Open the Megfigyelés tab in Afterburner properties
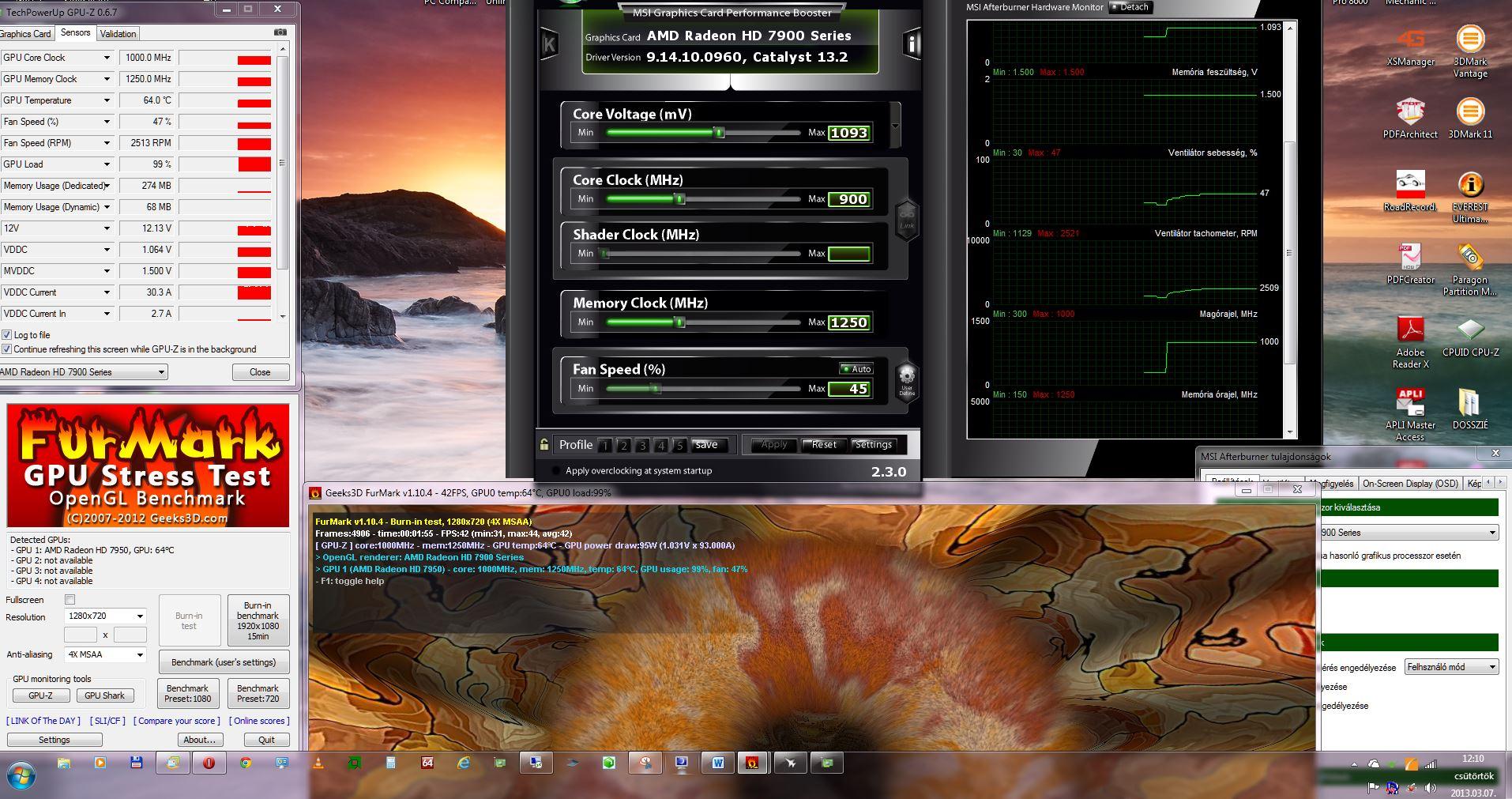This screenshot has height=799, width=1512. coord(1331,484)
